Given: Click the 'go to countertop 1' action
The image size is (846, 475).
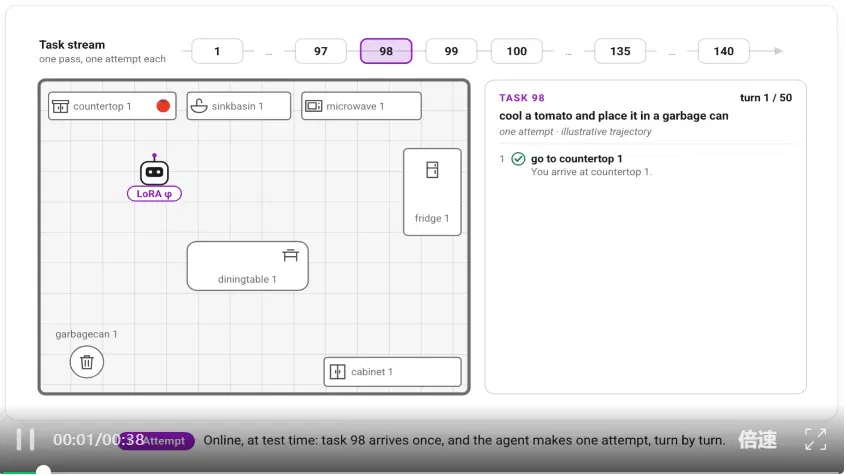Looking at the screenshot, I should click(x=576, y=159).
